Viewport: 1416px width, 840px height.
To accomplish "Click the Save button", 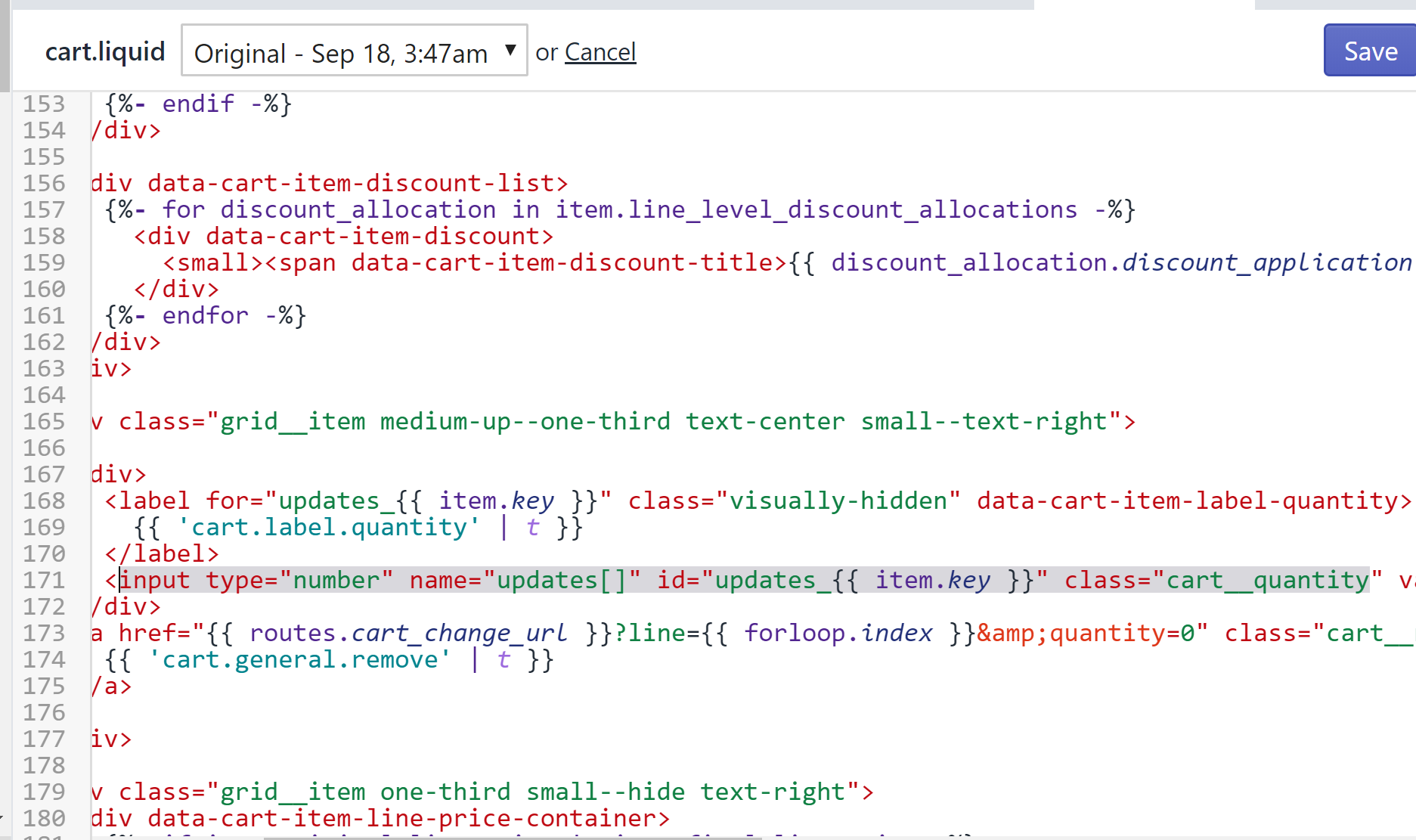I will click(1369, 51).
